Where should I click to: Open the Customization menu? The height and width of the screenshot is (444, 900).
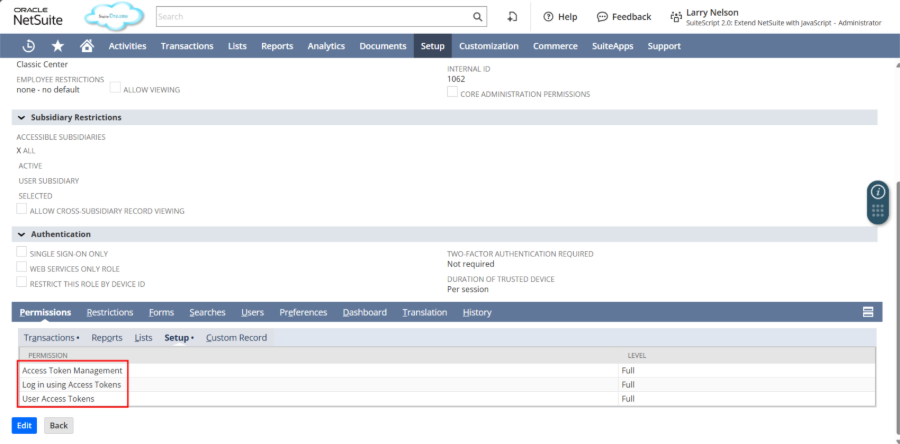[489, 46]
